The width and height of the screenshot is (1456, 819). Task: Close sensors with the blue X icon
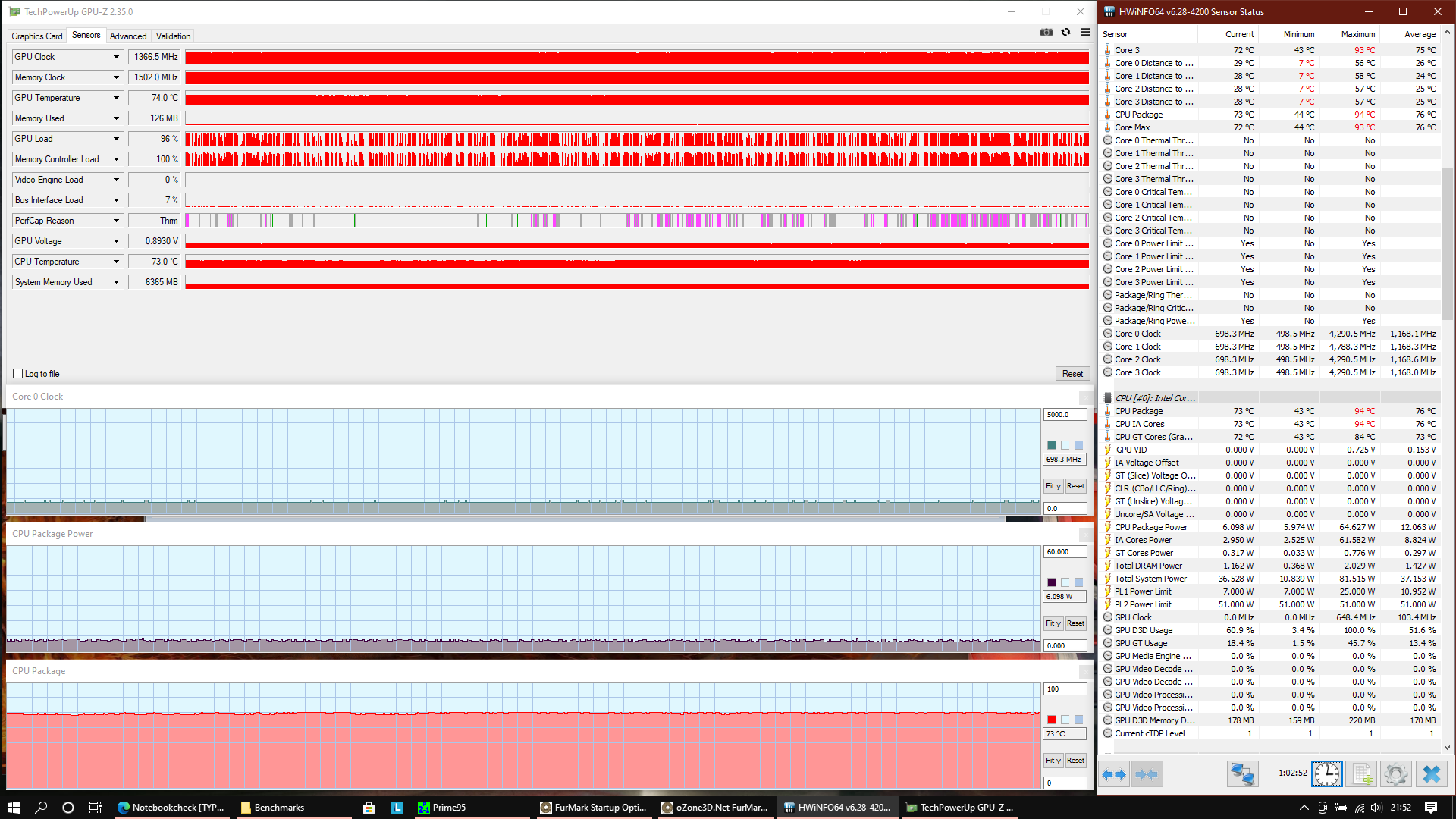point(1431,774)
